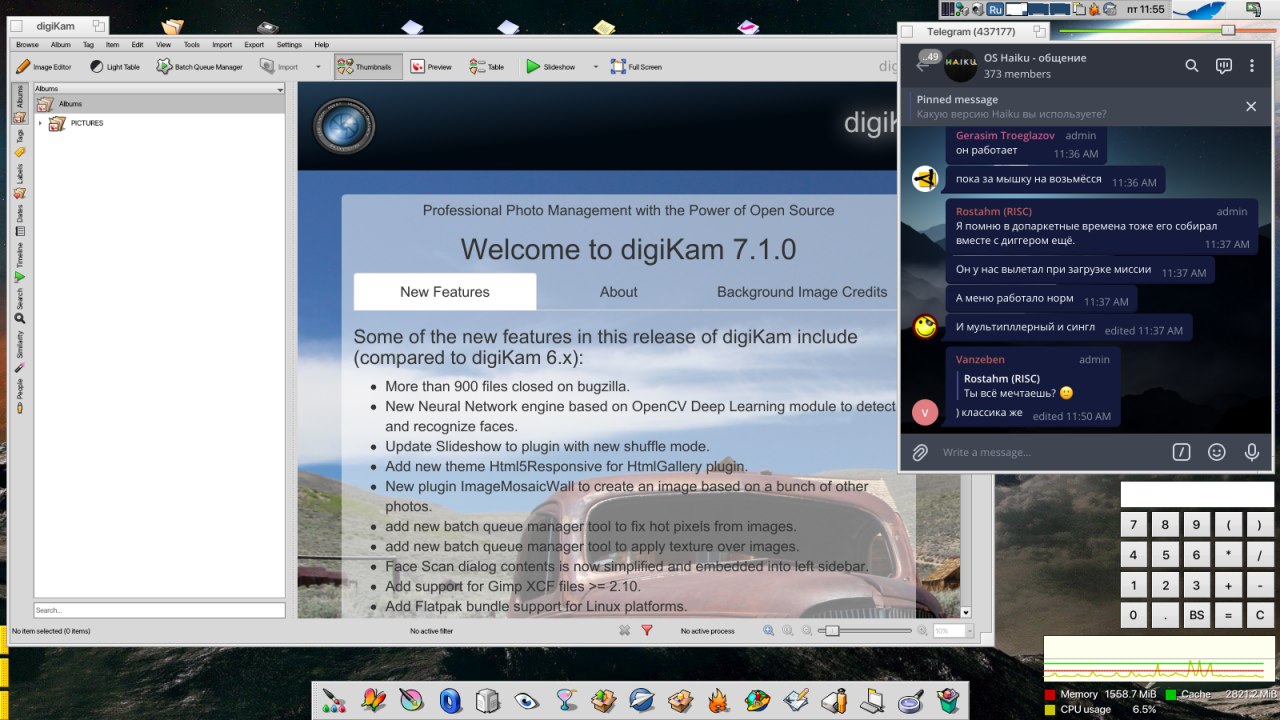Open the zoom percentage combo box
The width and height of the screenshot is (1280, 720).
coord(952,631)
